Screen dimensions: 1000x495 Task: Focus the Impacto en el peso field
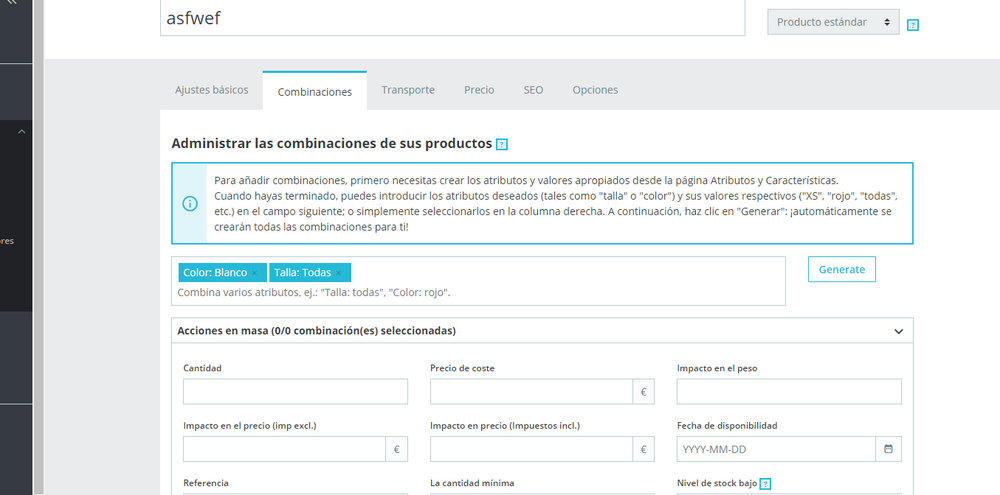[789, 392]
